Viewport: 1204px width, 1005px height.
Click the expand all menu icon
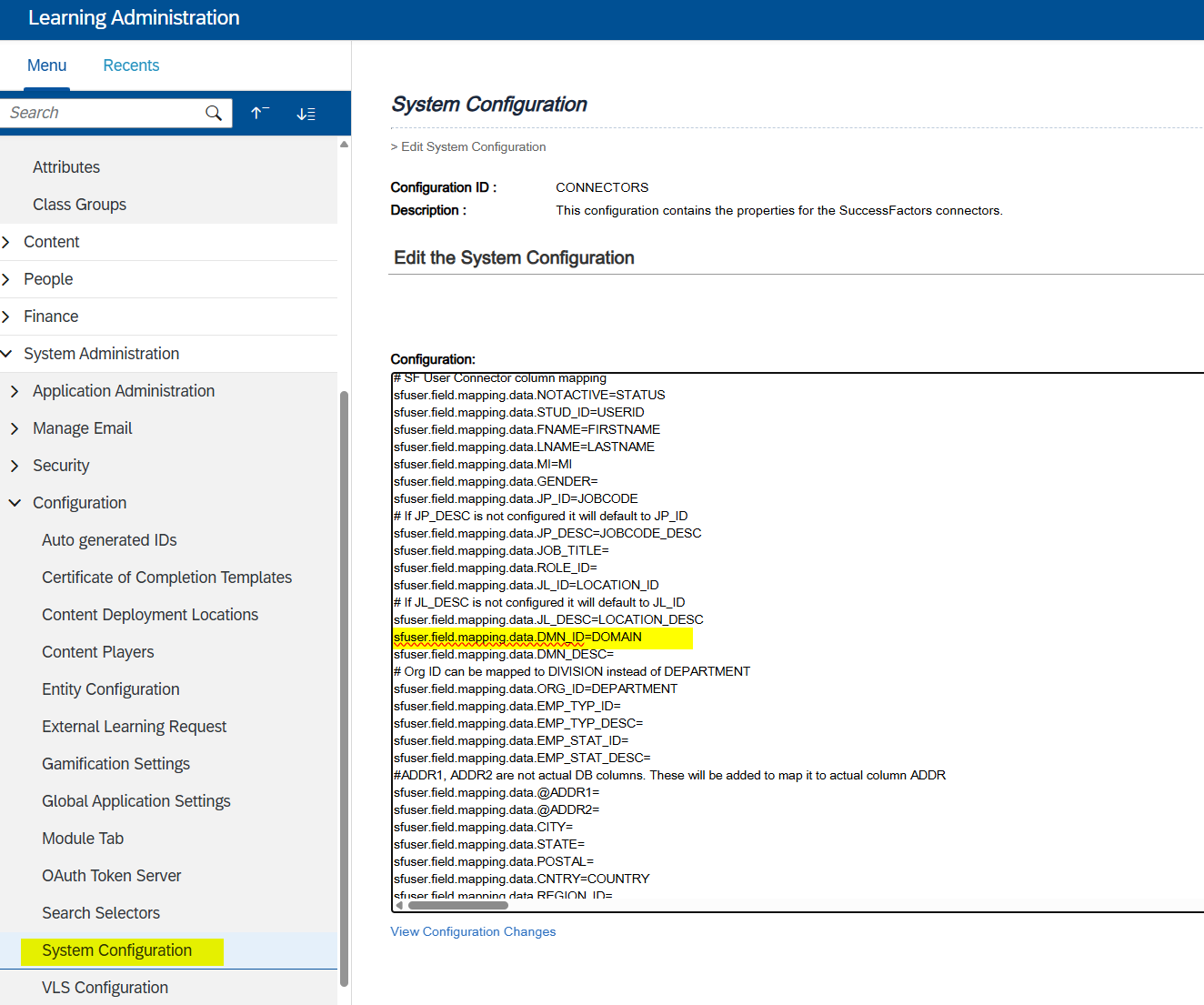(x=306, y=114)
